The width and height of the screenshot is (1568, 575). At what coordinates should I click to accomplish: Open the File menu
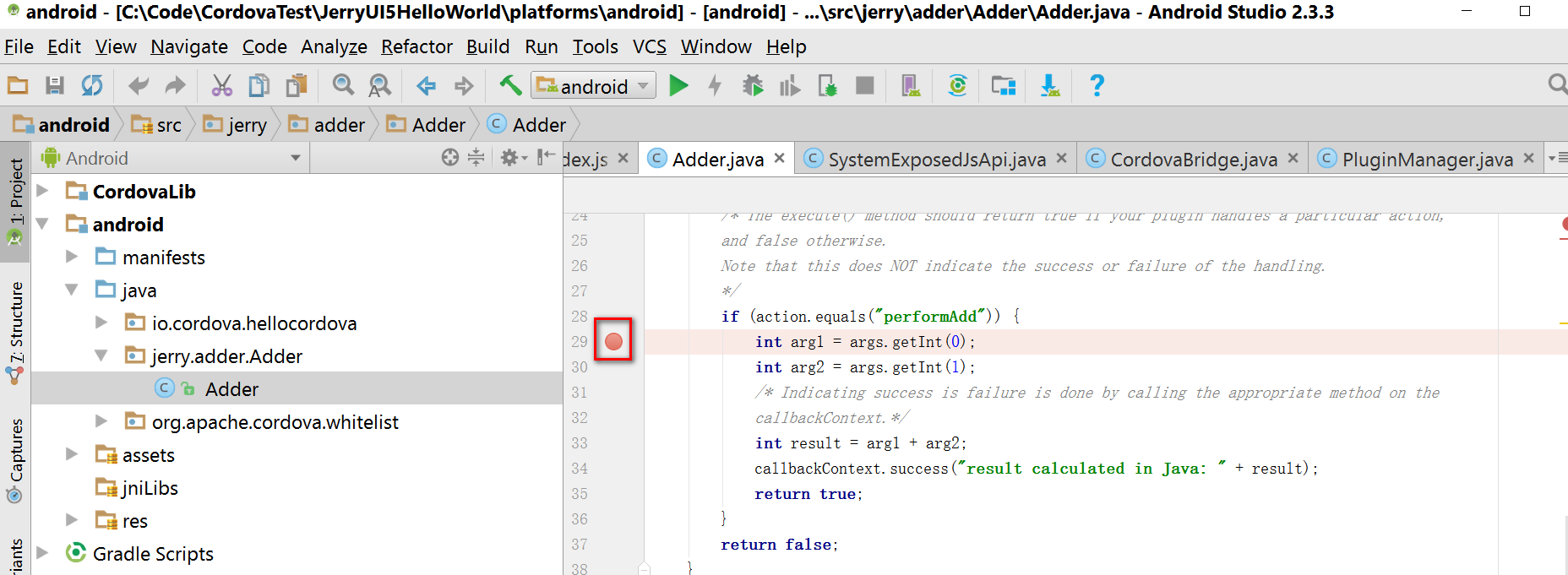(x=19, y=46)
